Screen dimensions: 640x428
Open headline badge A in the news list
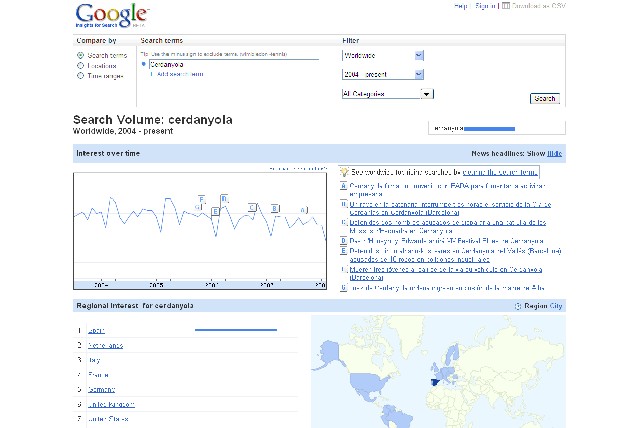point(344,186)
